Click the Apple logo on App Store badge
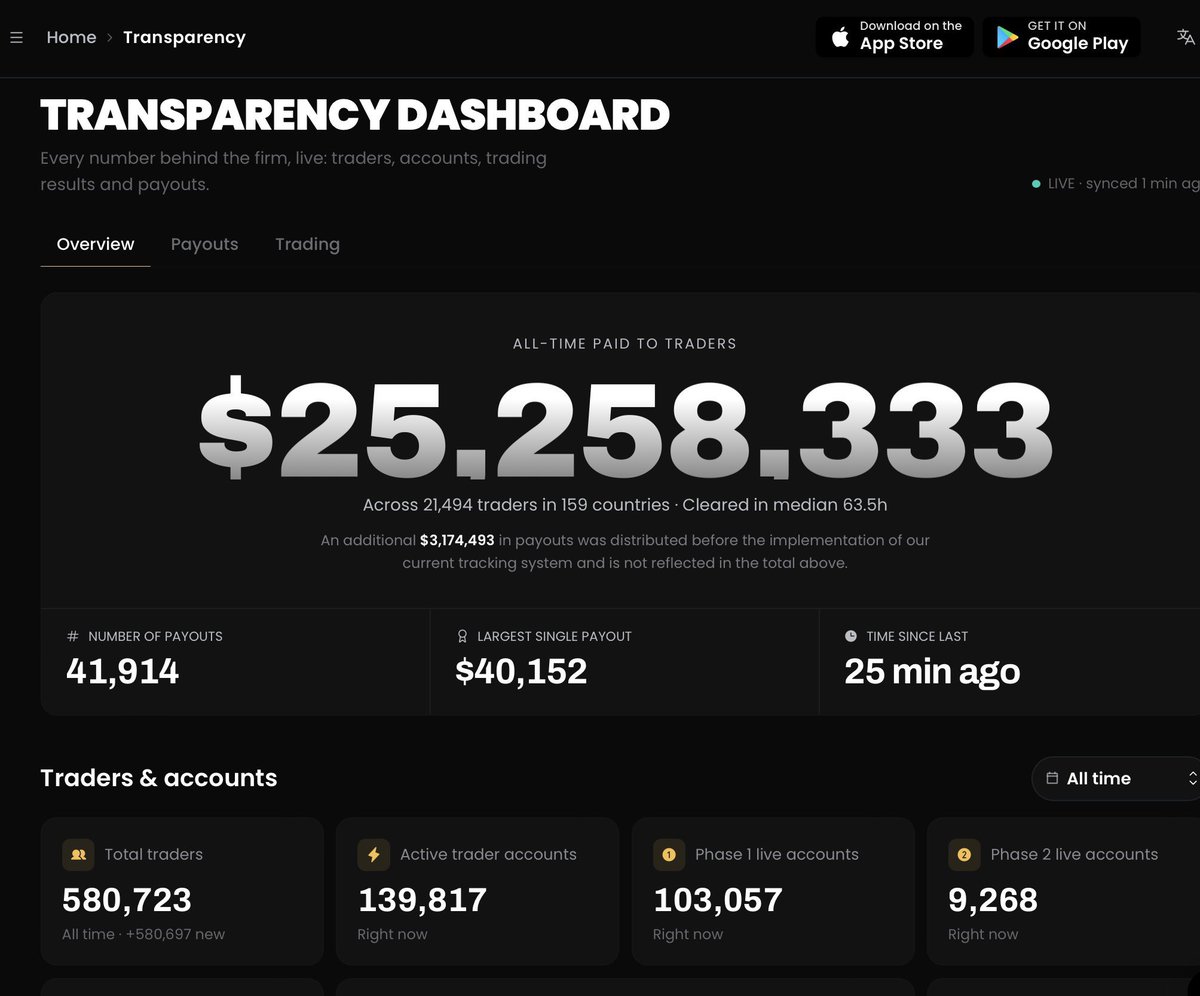 (841, 37)
